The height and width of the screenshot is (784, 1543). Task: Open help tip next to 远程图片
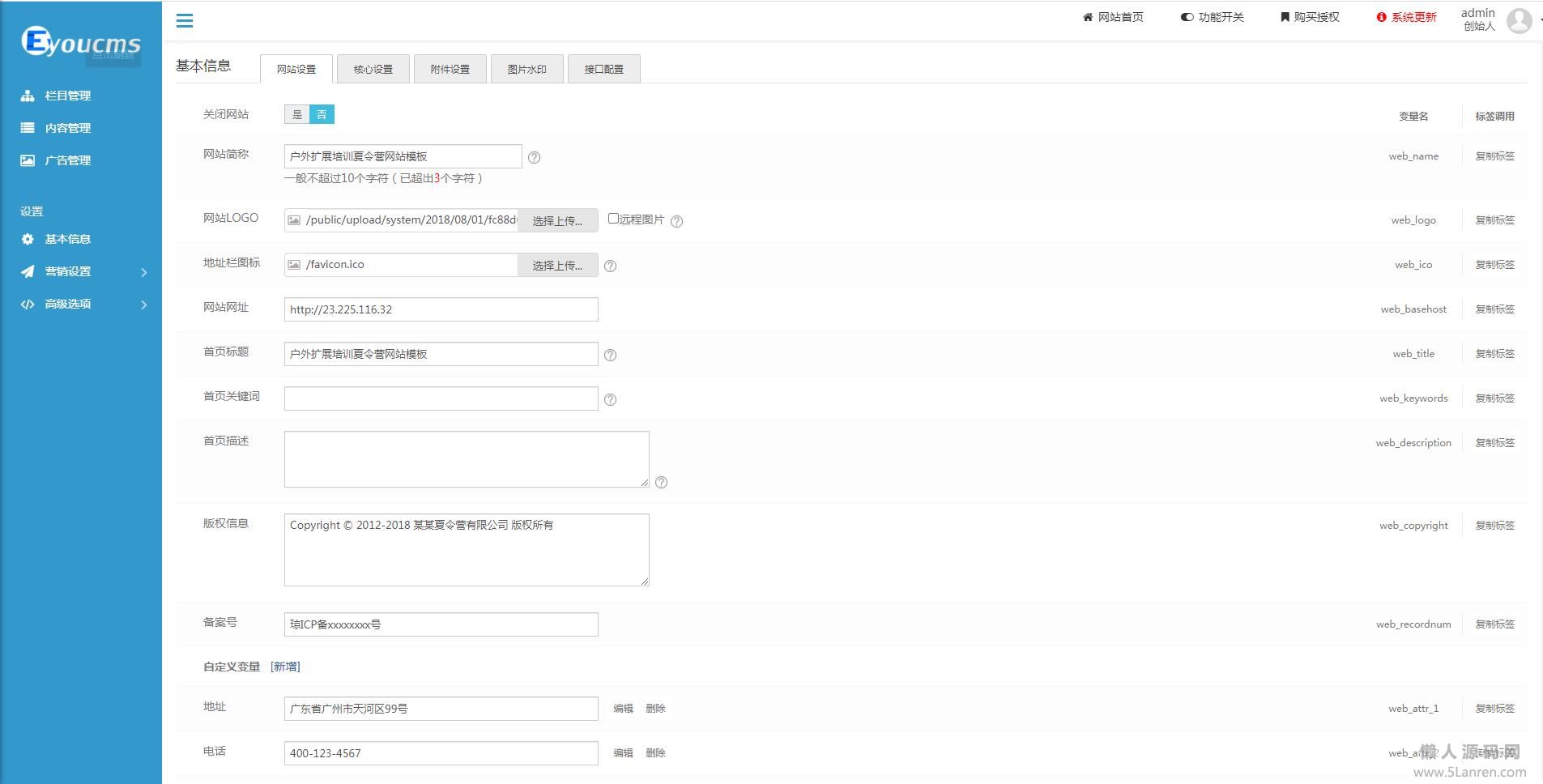point(677,221)
